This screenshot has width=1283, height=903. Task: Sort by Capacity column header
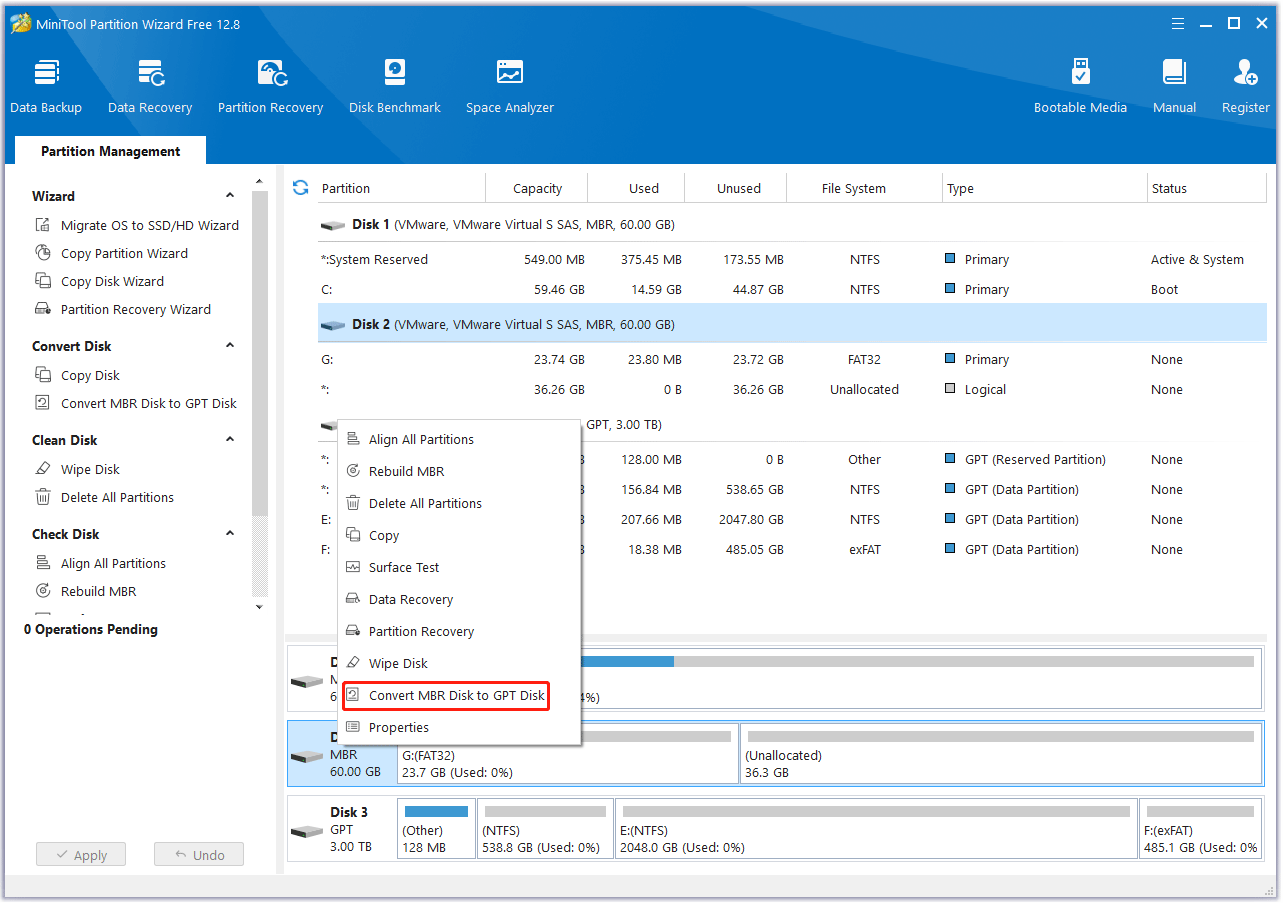[537, 188]
